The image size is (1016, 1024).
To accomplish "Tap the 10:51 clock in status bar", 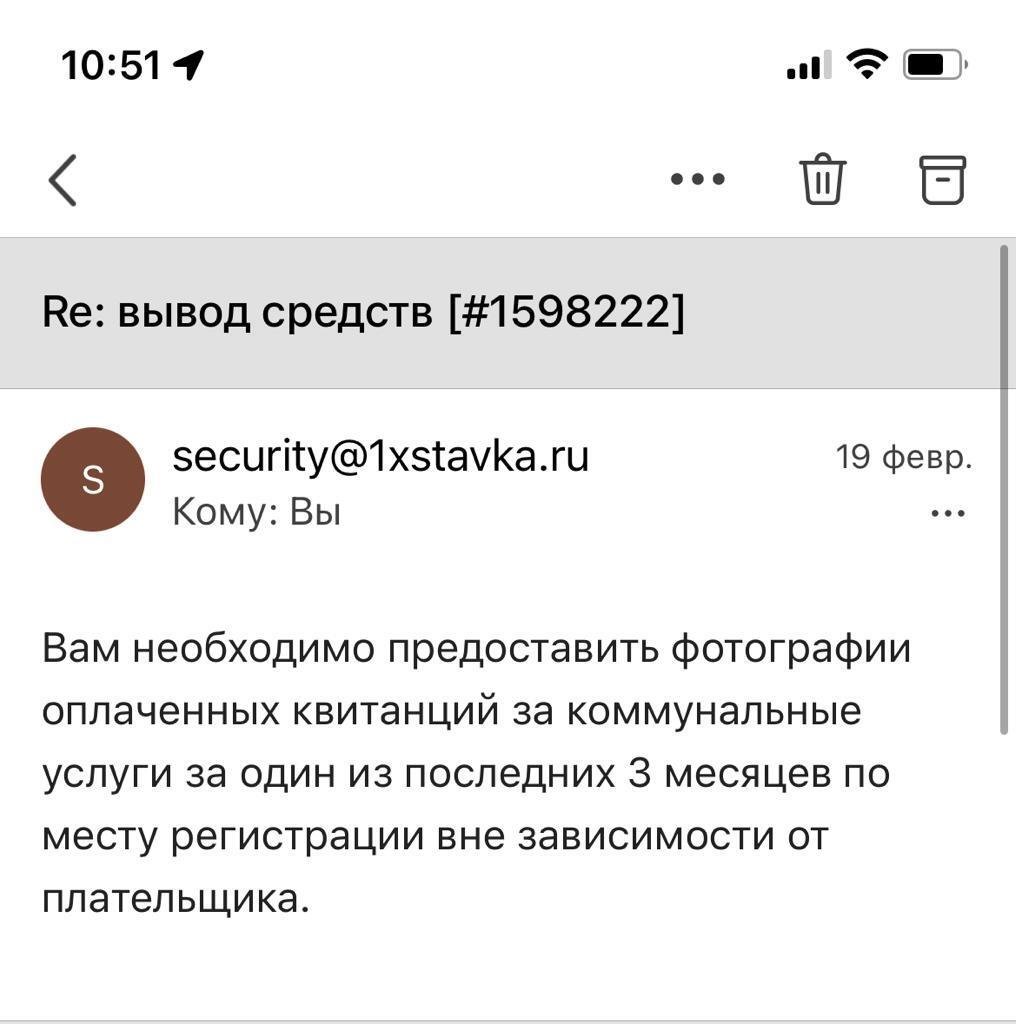I will point(110,66).
